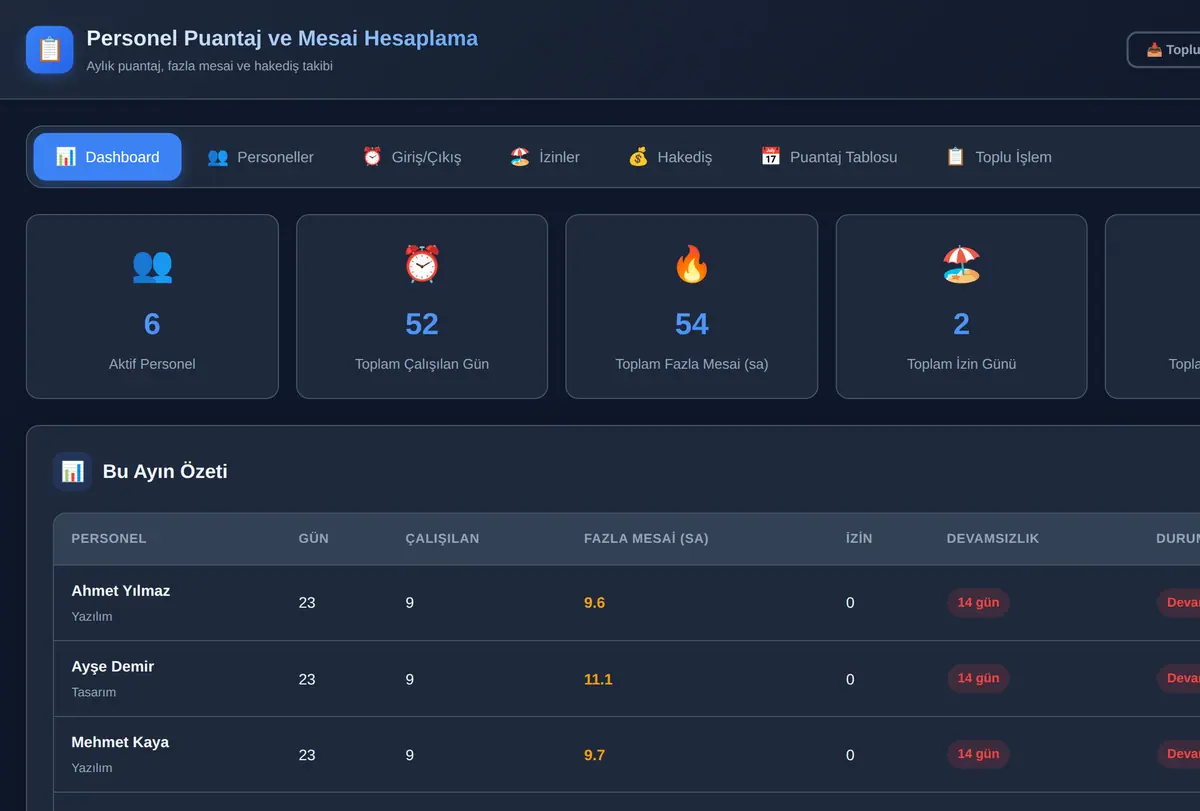Click the beach umbrella icon above Toplam İzin Günü

tap(962, 265)
